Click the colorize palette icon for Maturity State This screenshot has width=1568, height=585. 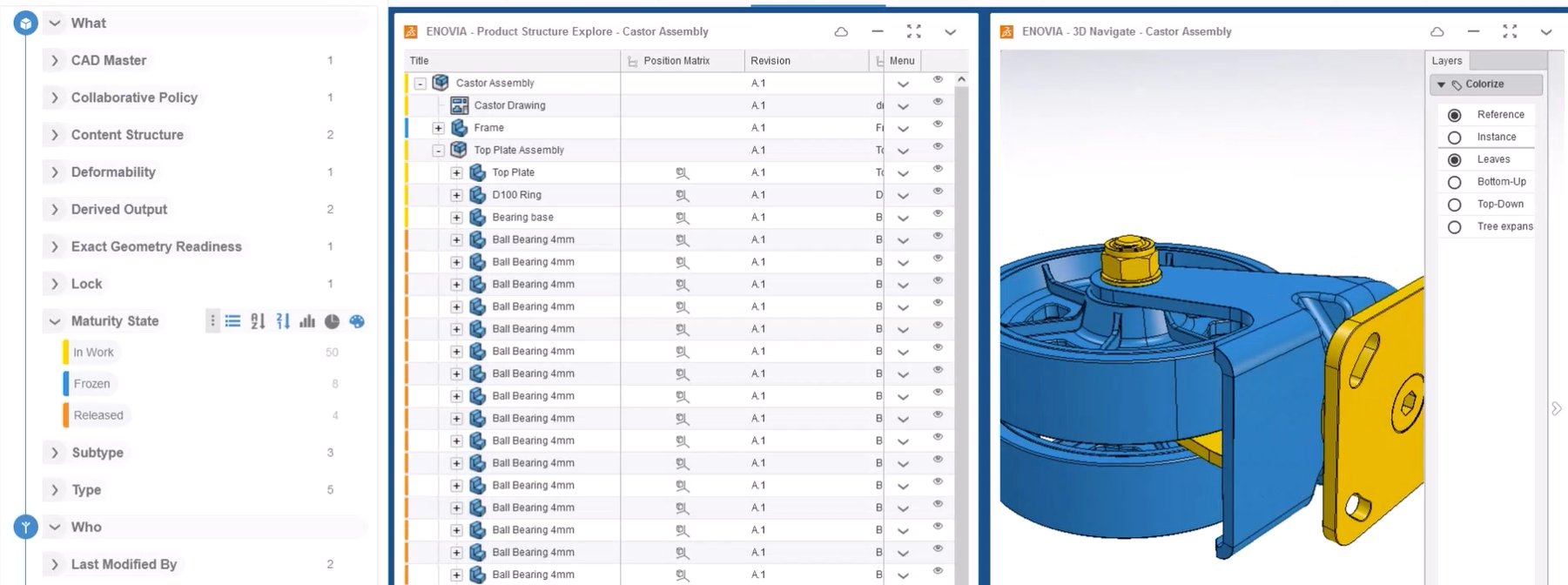[x=357, y=321]
